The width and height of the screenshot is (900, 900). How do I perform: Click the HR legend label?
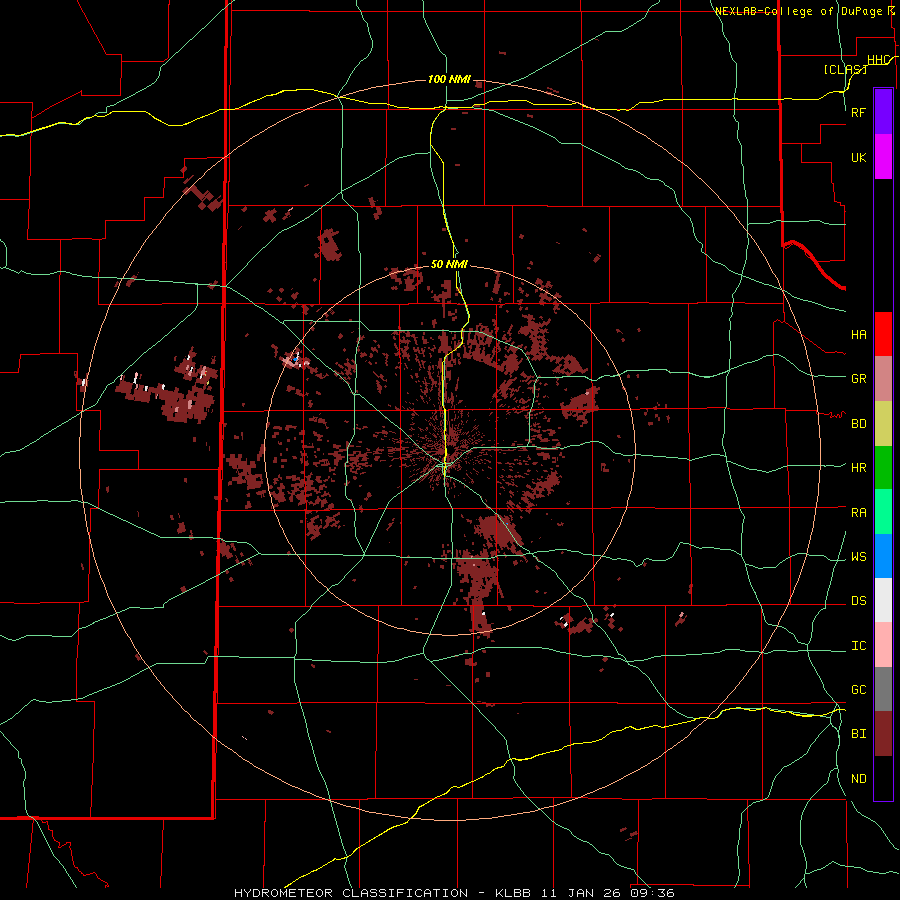858,468
